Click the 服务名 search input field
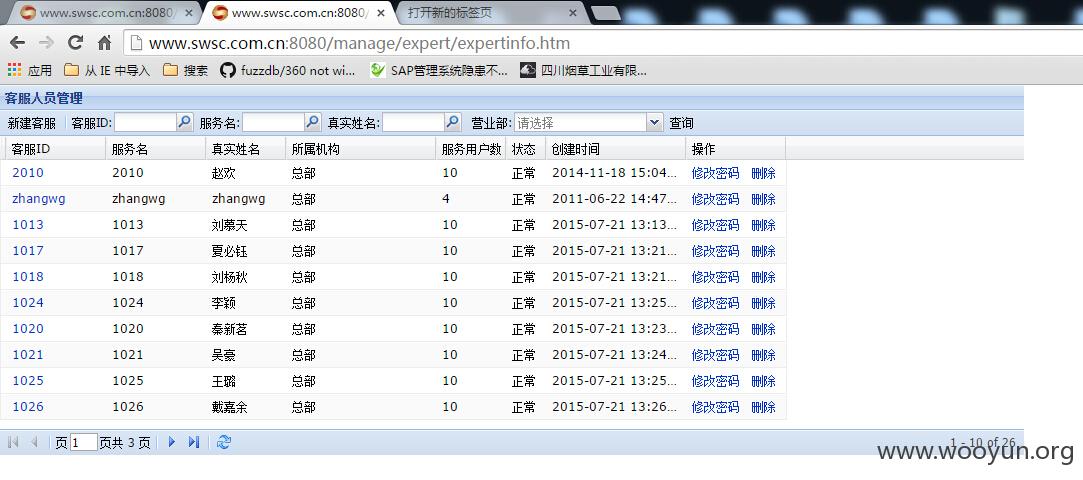This screenshot has height=480, width=1083. [274, 122]
